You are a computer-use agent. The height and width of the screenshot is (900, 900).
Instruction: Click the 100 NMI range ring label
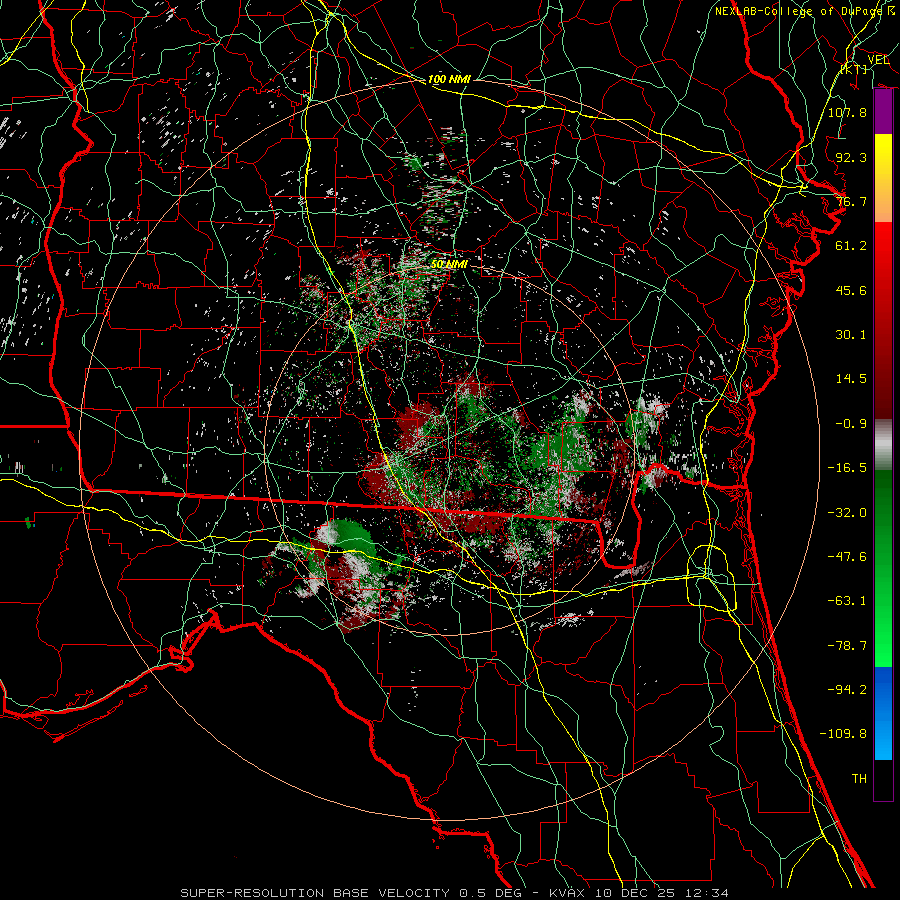coord(449,79)
